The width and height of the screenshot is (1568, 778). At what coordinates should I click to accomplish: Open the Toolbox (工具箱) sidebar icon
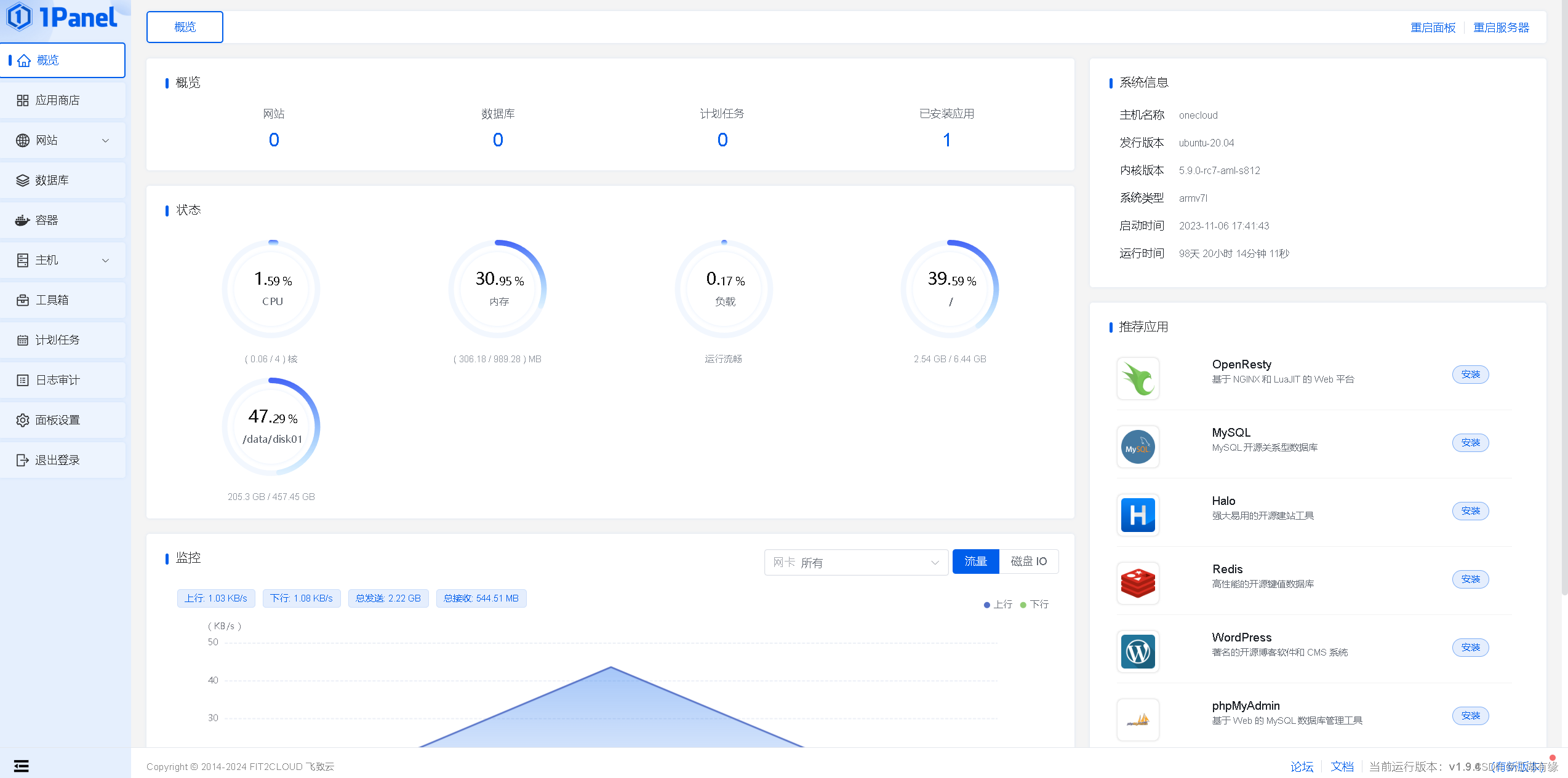pos(23,300)
